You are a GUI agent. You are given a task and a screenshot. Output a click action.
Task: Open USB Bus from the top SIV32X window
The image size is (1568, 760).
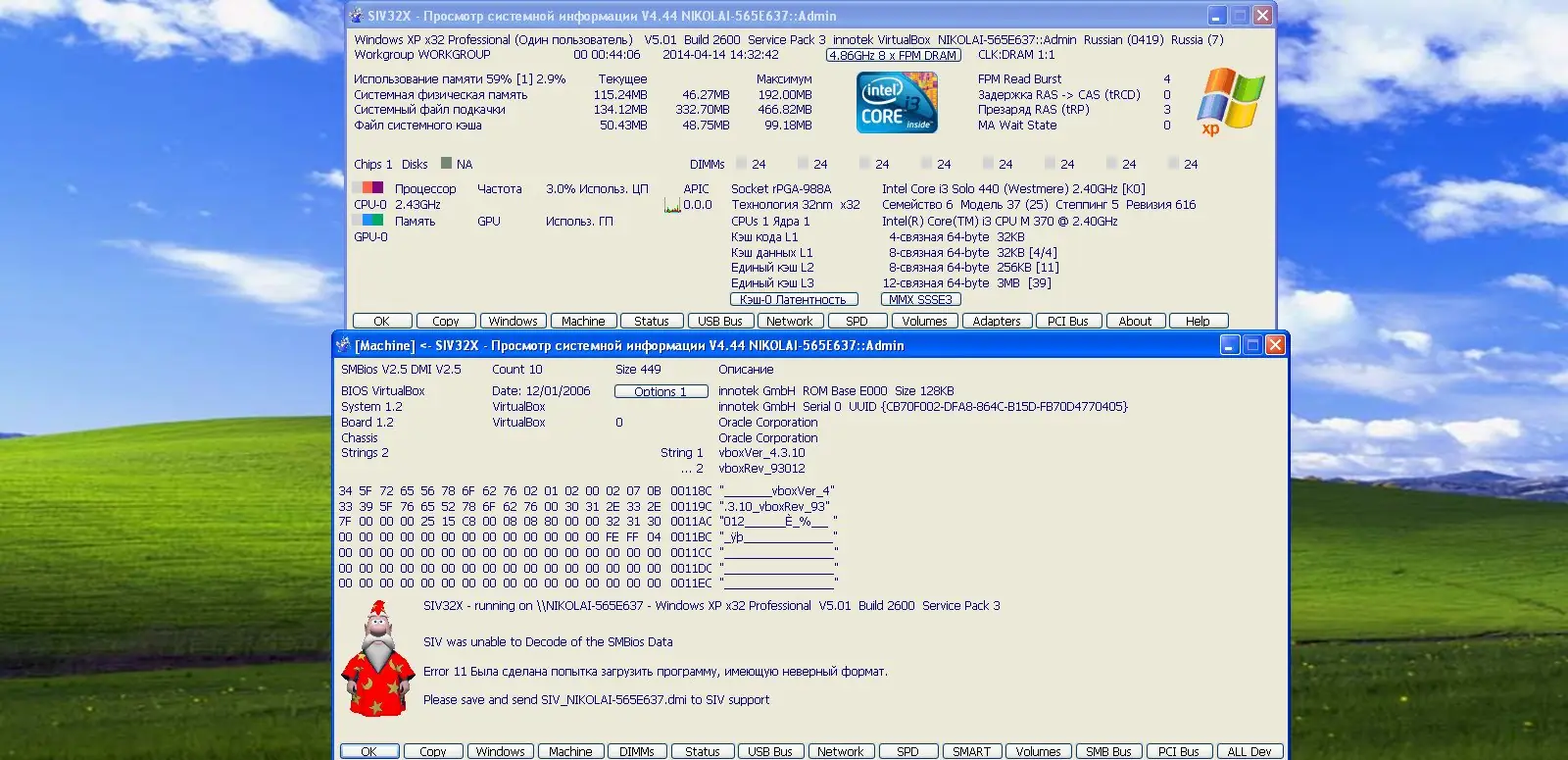720,321
